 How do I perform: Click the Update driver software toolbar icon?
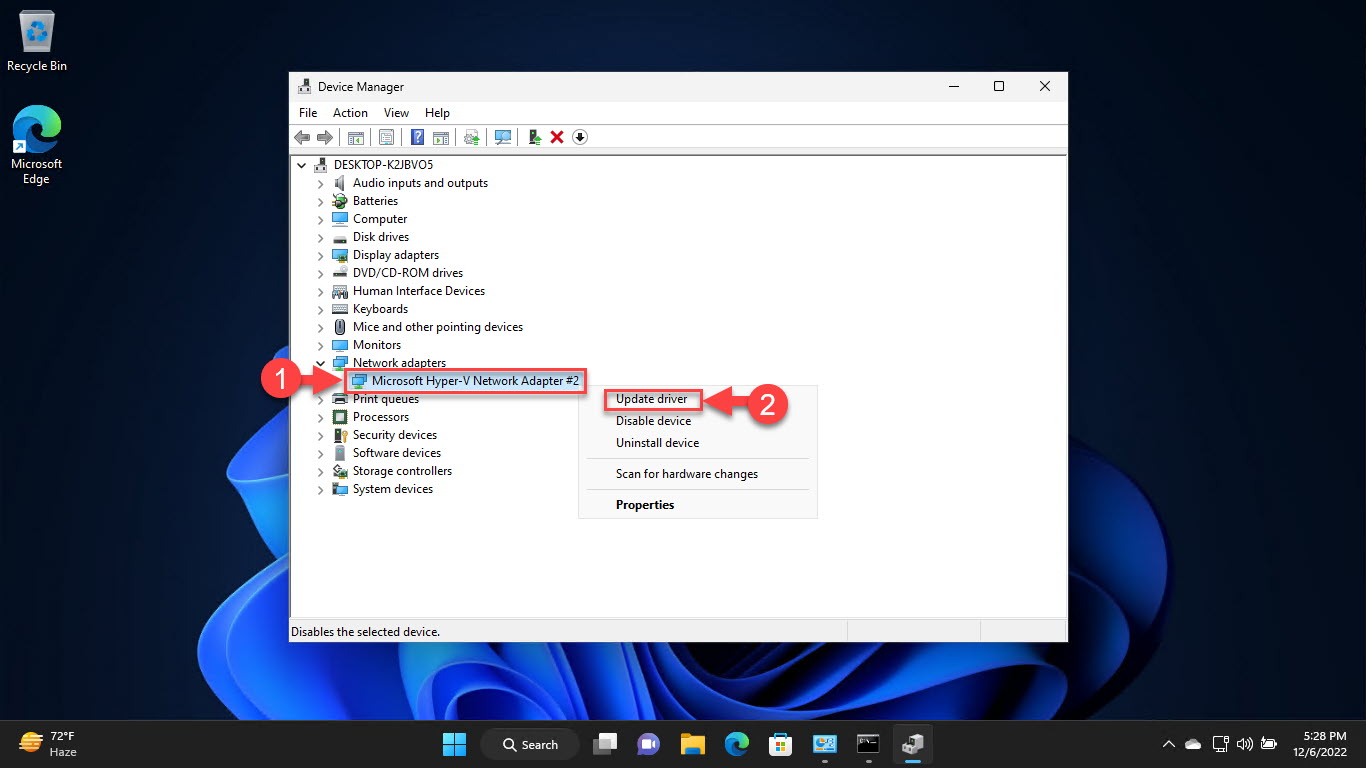click(x=471, y=137)
